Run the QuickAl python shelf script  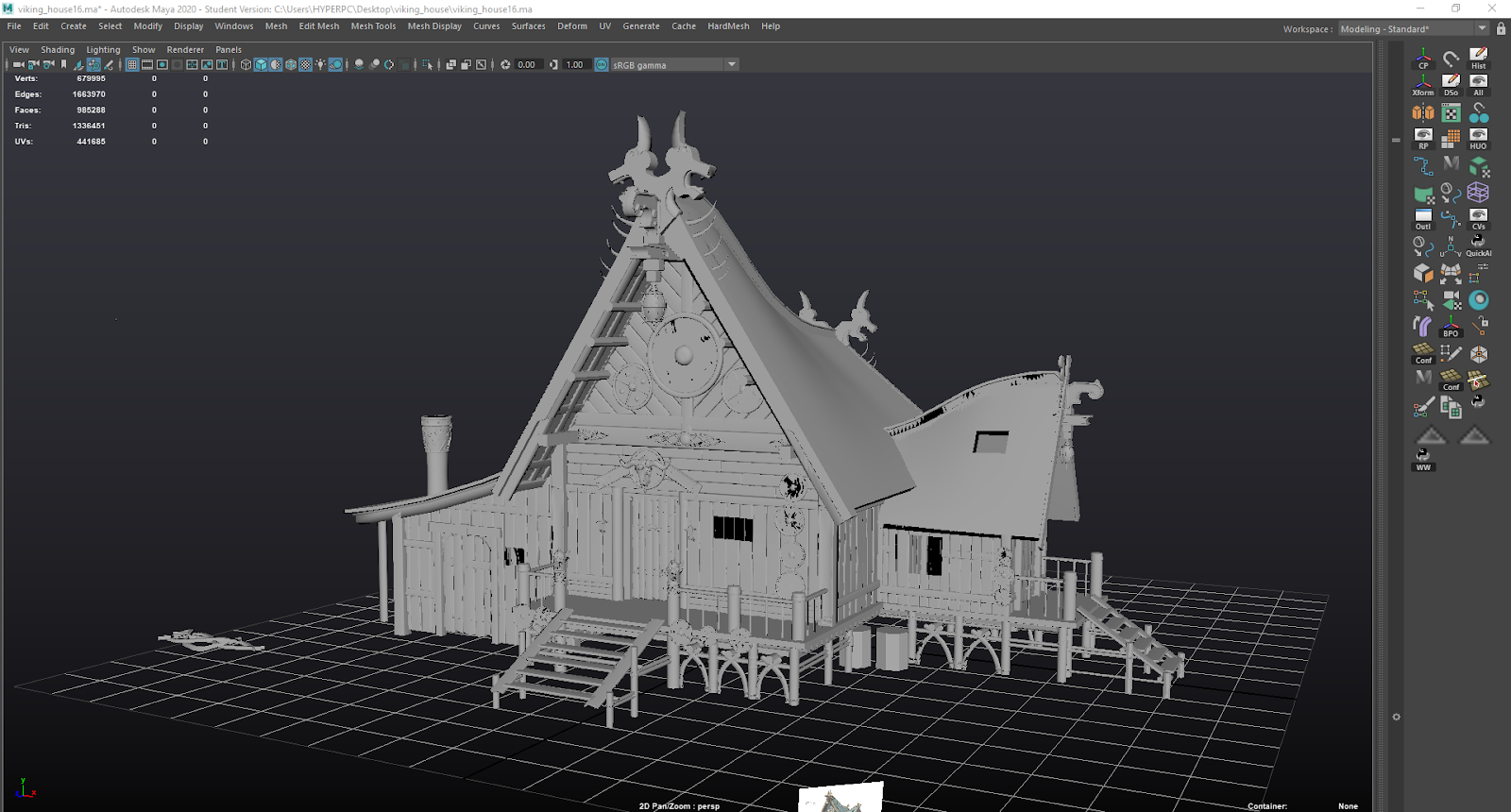1478,245
